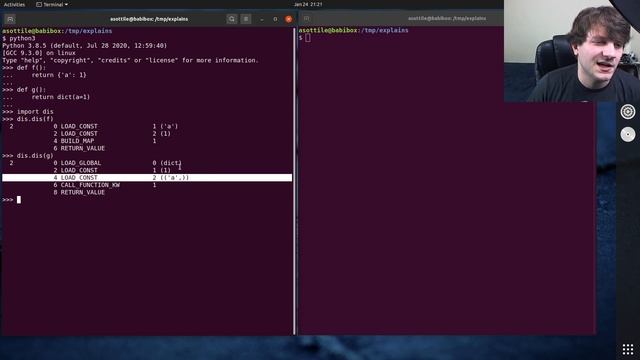Click the left terminal title asottile@babibox

(x=149, y=19)
